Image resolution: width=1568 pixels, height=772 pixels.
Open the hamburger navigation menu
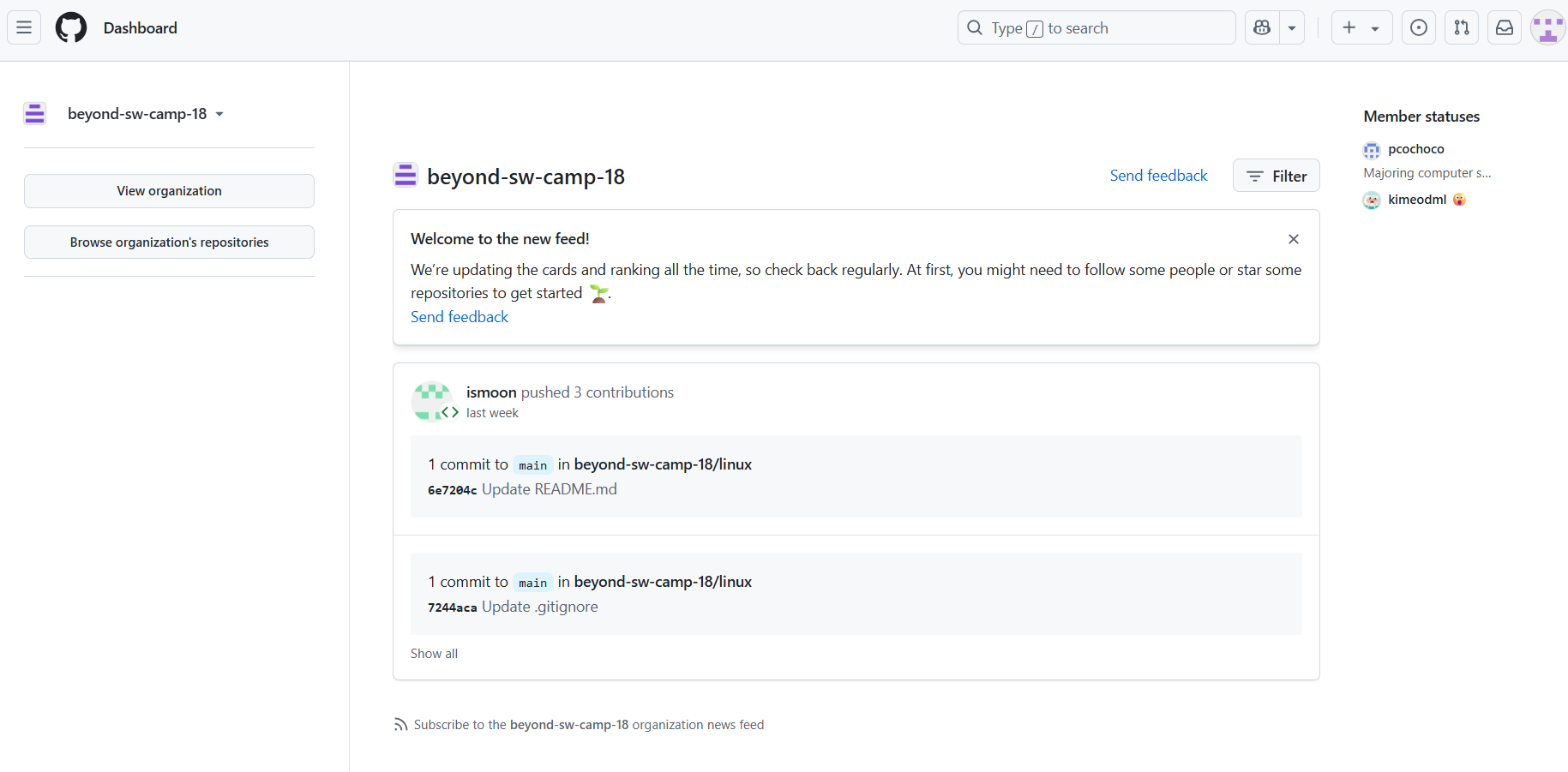tap(24, 28)
